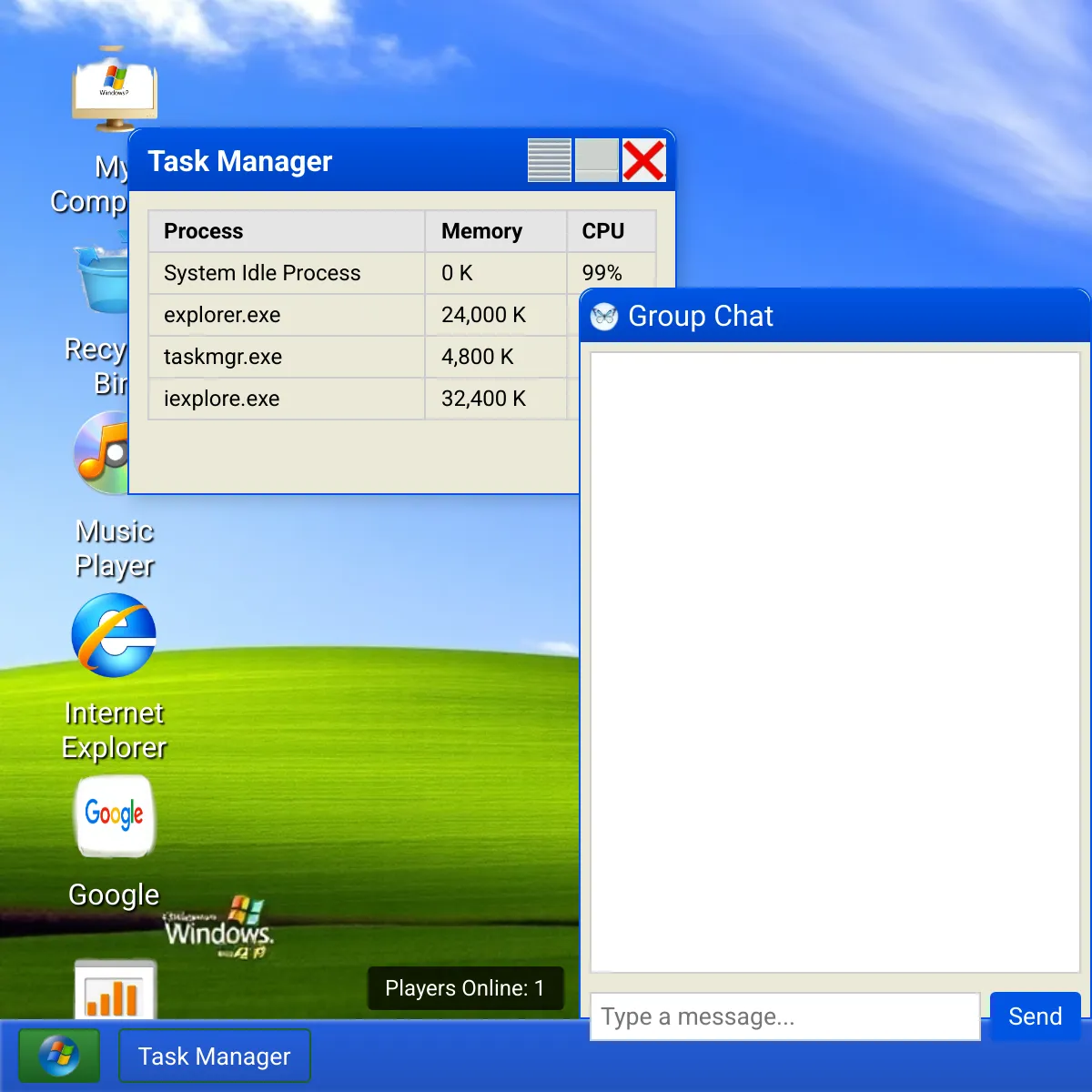Click the Players Online indicator

(465, 988)
